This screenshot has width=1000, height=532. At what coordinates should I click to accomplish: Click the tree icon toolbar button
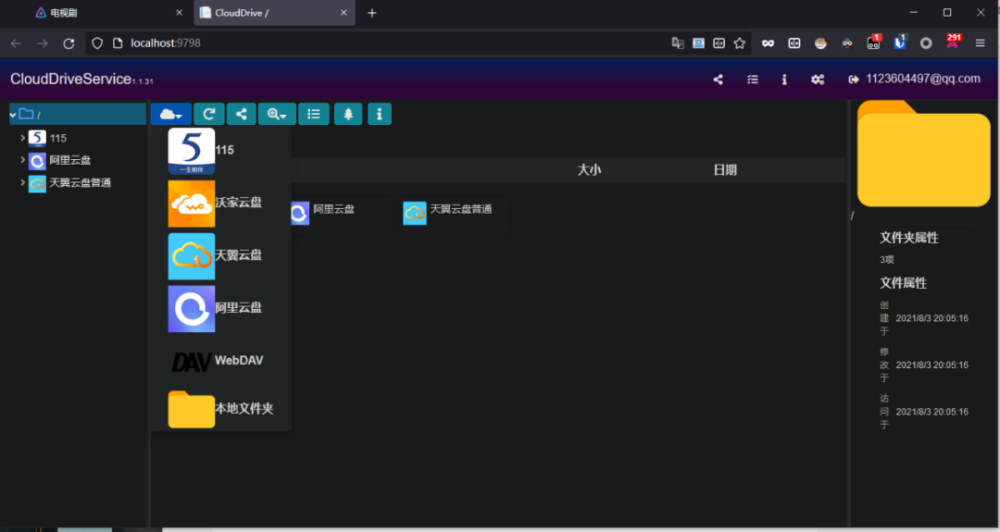tap(348, 114)
